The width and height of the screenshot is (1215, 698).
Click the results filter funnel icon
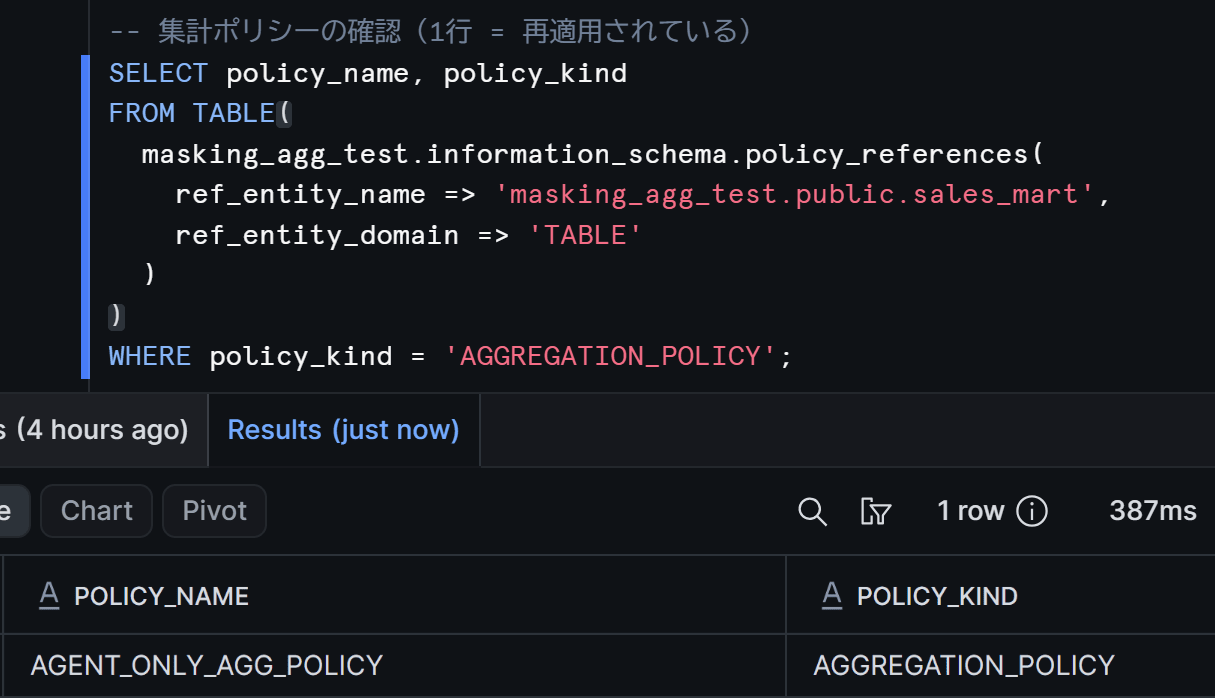click(x=875, y=512)
